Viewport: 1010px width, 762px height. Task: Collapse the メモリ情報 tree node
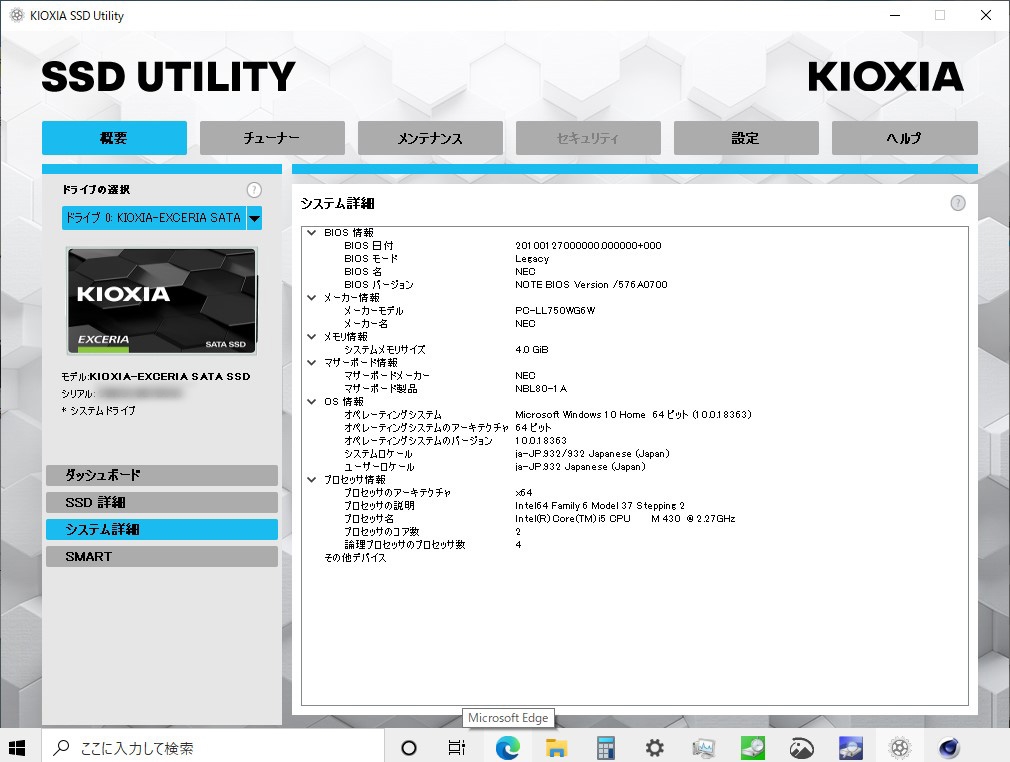pyautogui.click(x=312, y=336)
